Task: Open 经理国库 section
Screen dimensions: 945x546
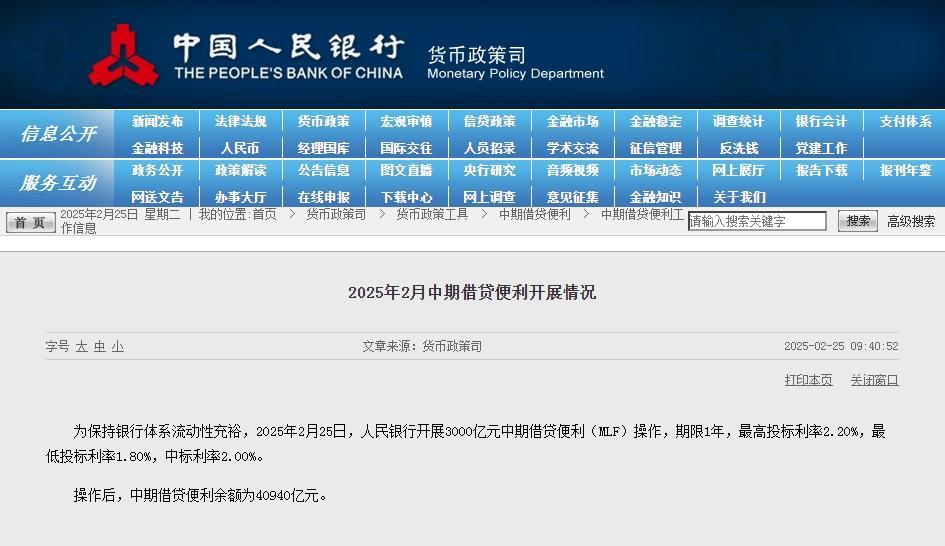Action: (x=324, y=148)
